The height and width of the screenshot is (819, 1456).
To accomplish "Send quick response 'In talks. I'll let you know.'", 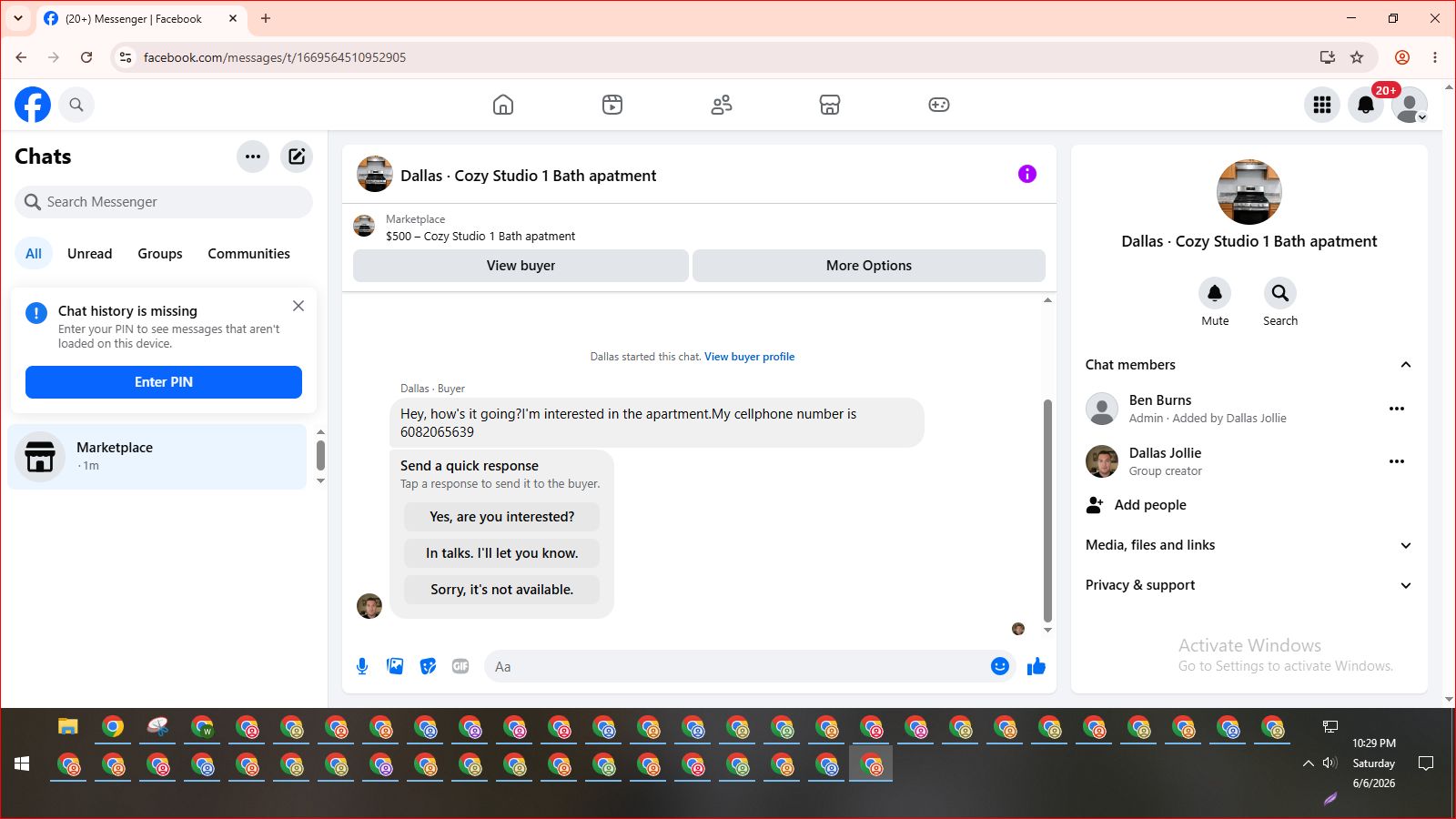I will tap(502, 553).
